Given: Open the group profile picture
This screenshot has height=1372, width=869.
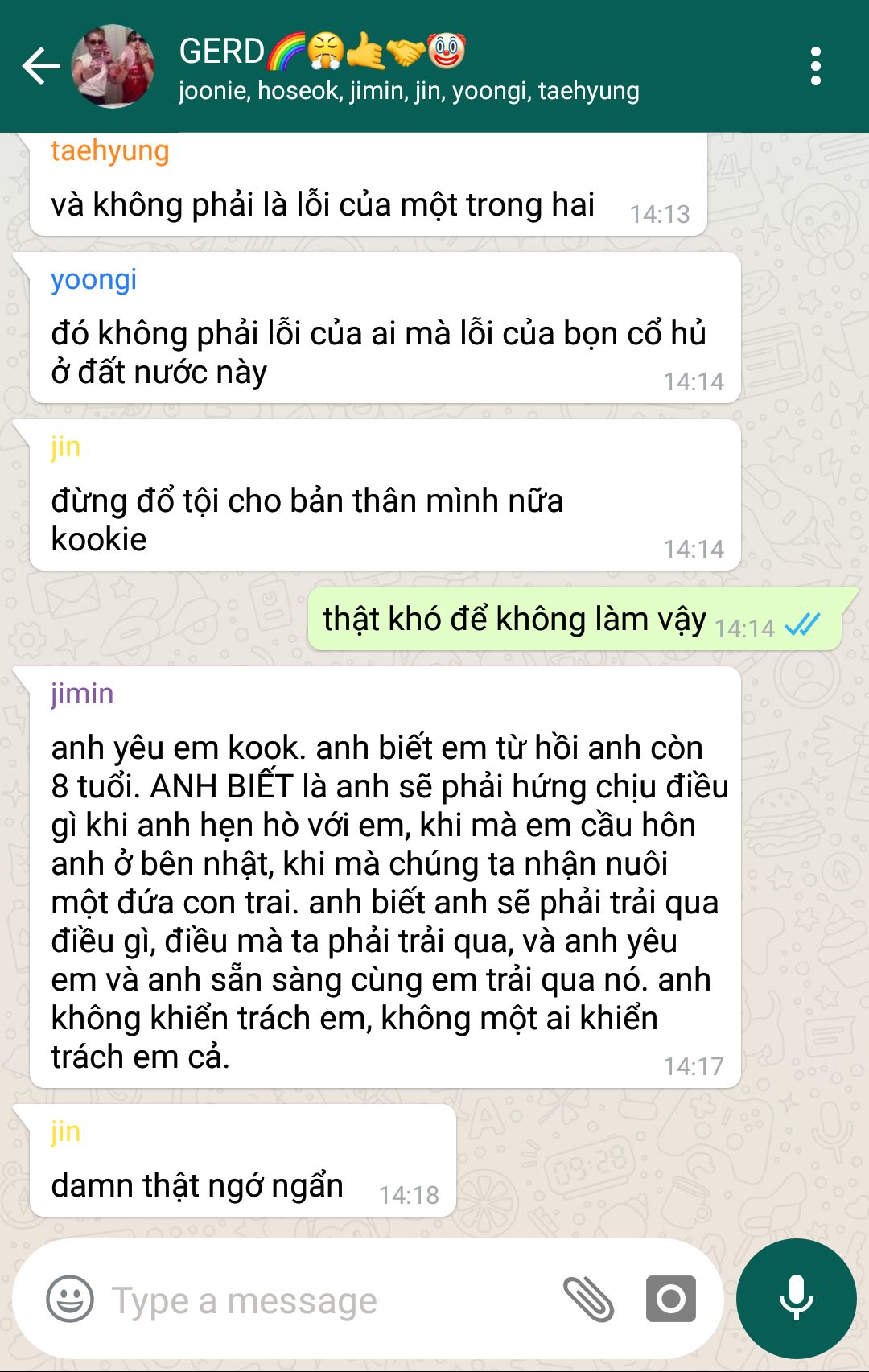Looking at the screenshot, I should (x=113, y=66).
